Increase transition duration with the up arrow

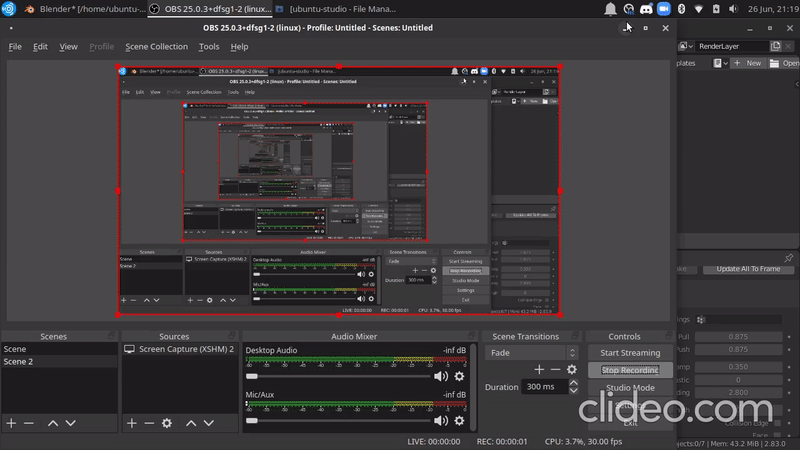click(x=573, y=383)
